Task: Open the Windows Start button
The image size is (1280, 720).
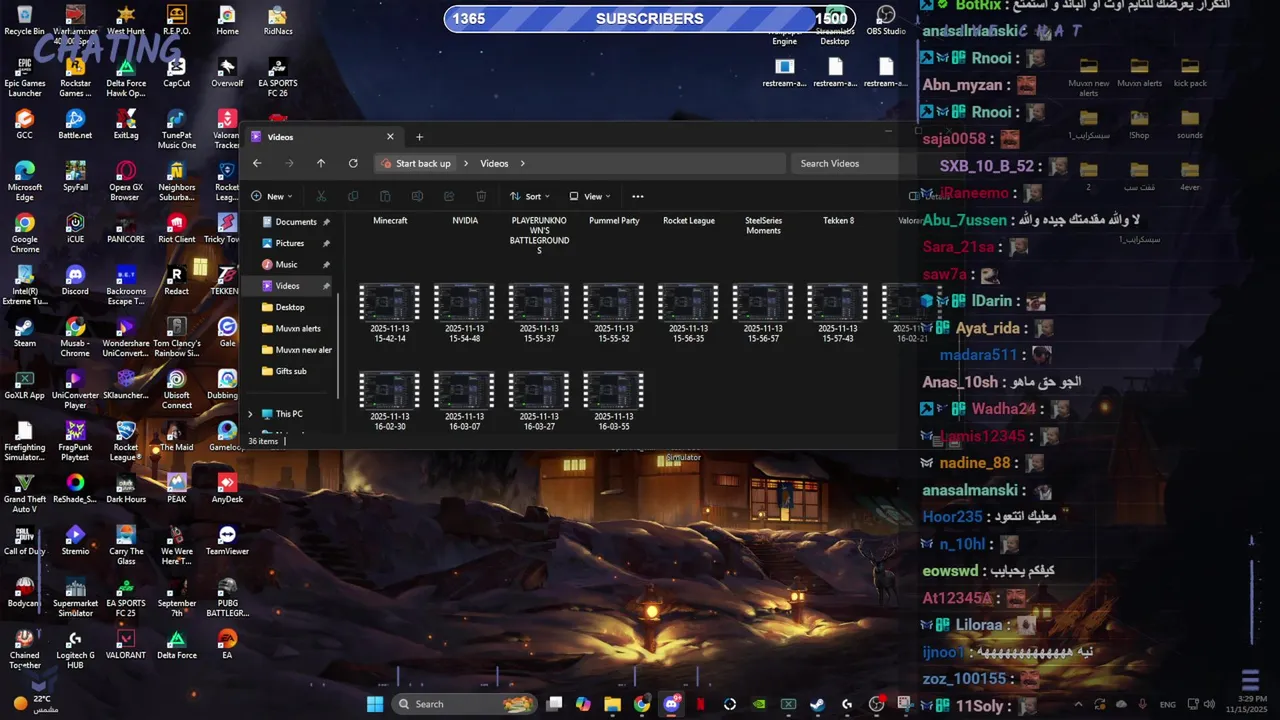Action: click(x=375, y=704)
